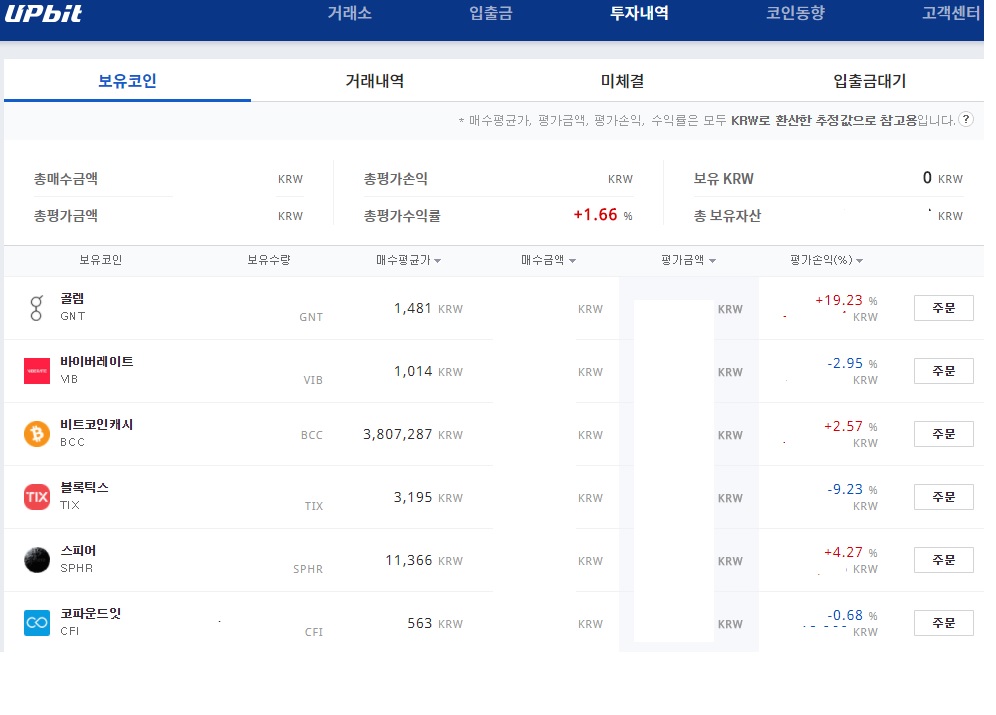
Task: Open the 거래소 menu
Action: click(349, 14)
